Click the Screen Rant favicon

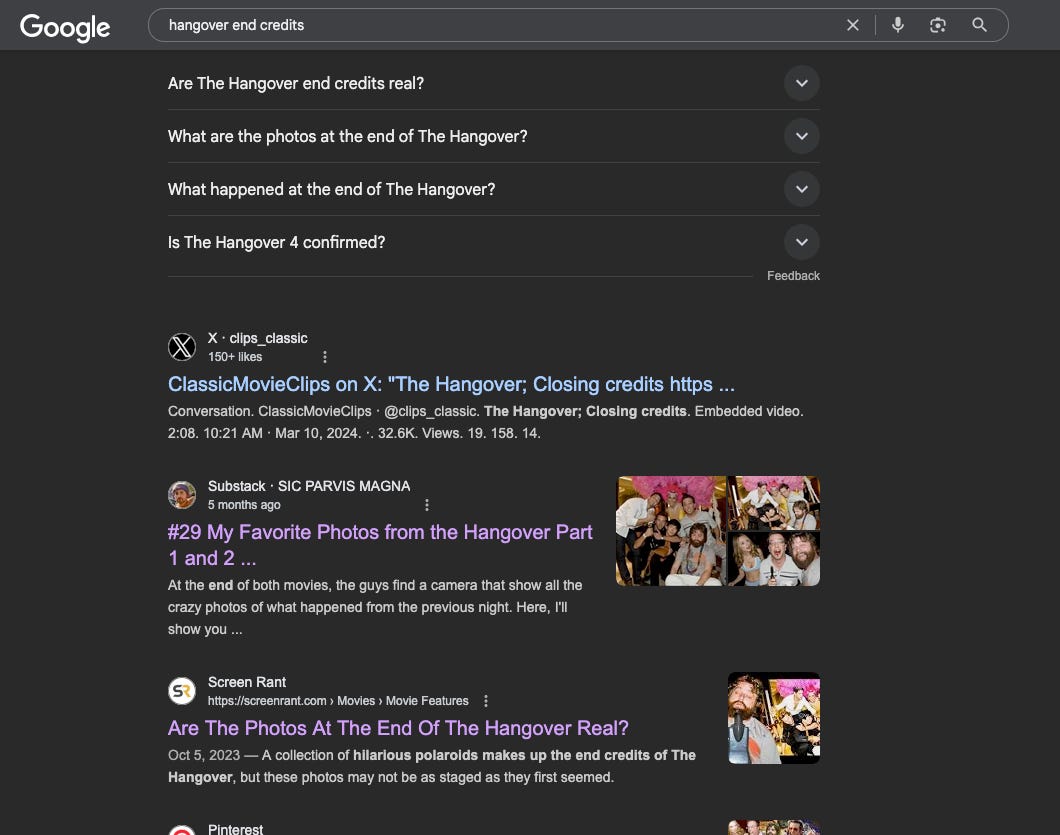(182, 691)
